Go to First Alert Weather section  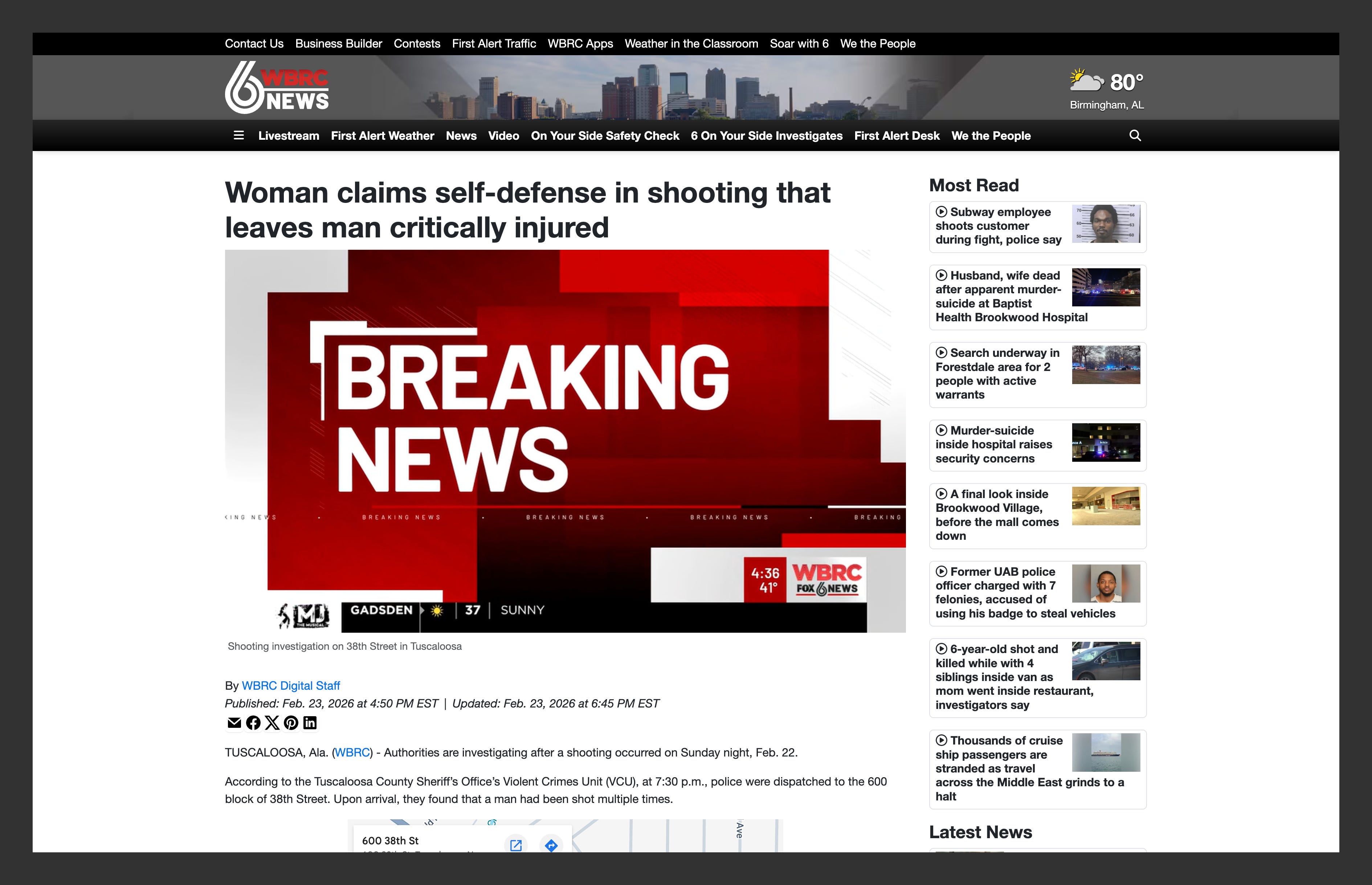click(382, 136)
